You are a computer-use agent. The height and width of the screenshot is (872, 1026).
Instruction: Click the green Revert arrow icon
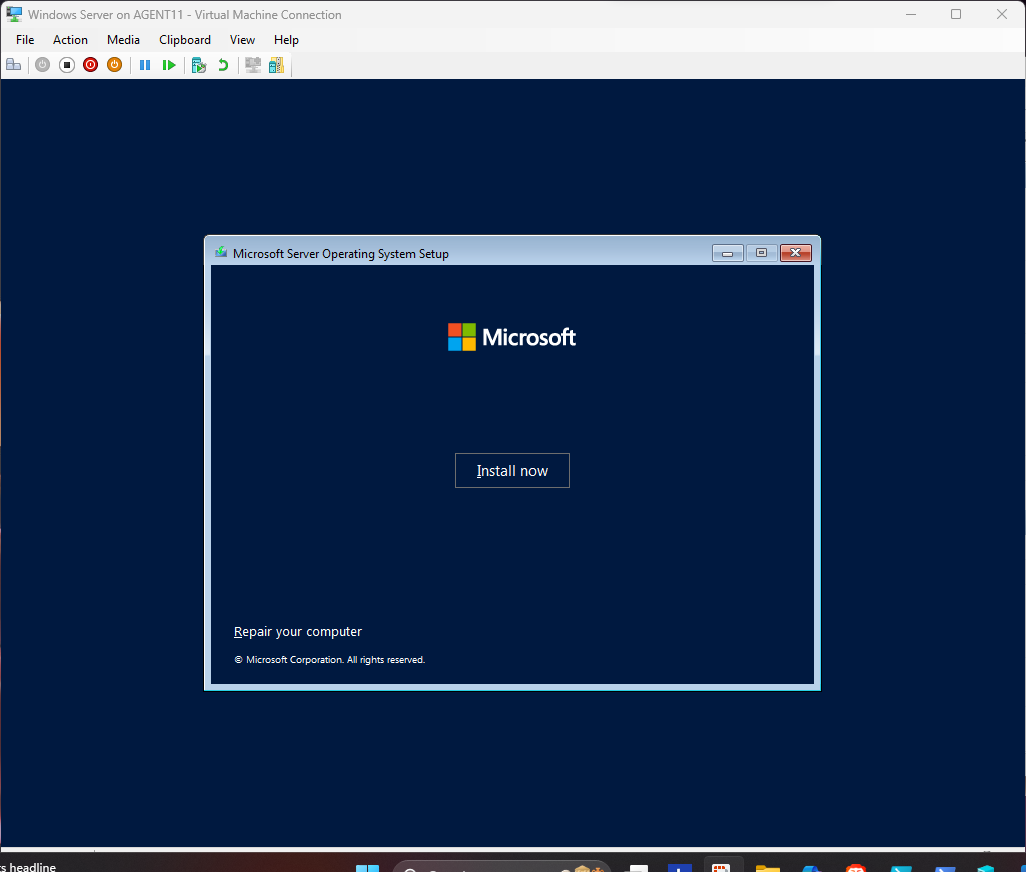pos(223,65)
